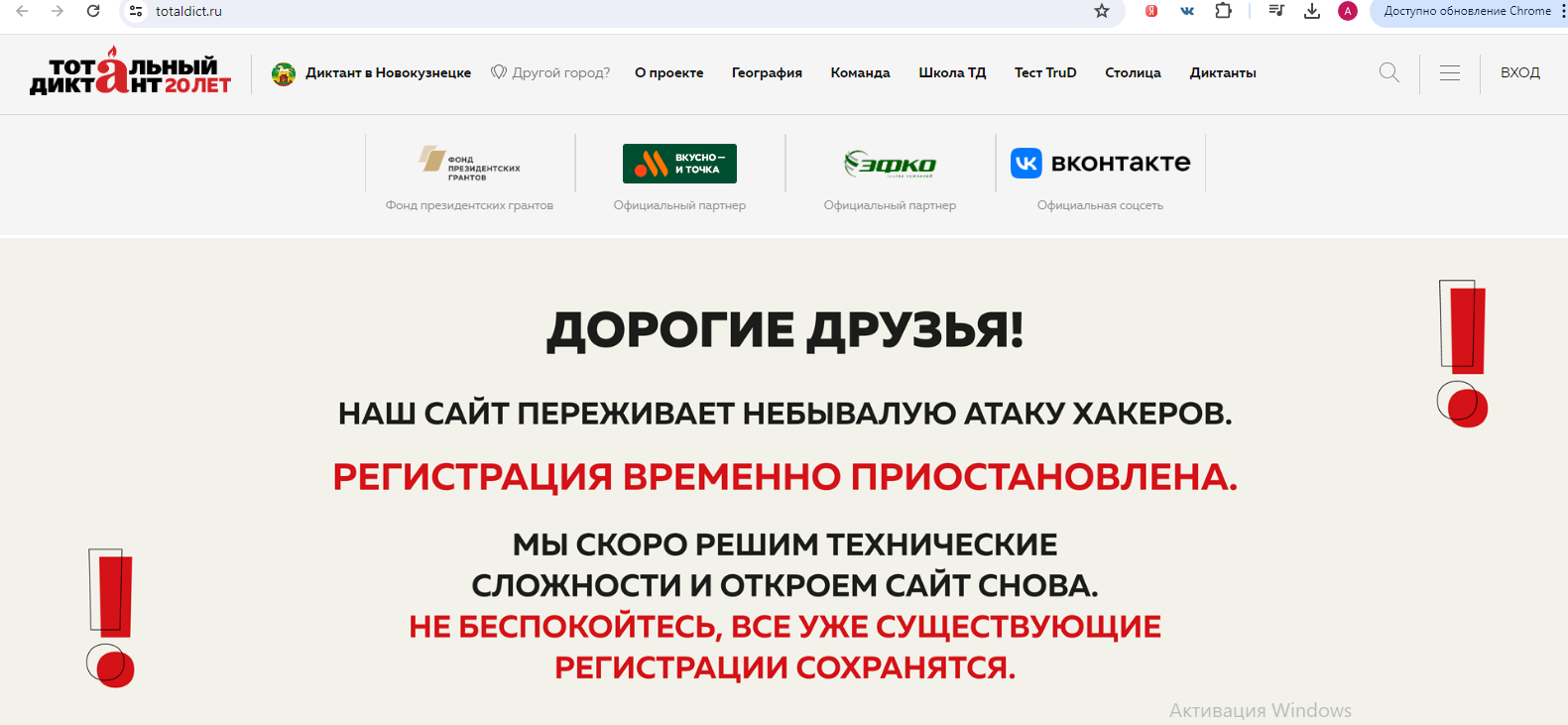Open the Chrome extensions puzzle icon
This screenshot has height=725, width=1568.
point(1223,11)
